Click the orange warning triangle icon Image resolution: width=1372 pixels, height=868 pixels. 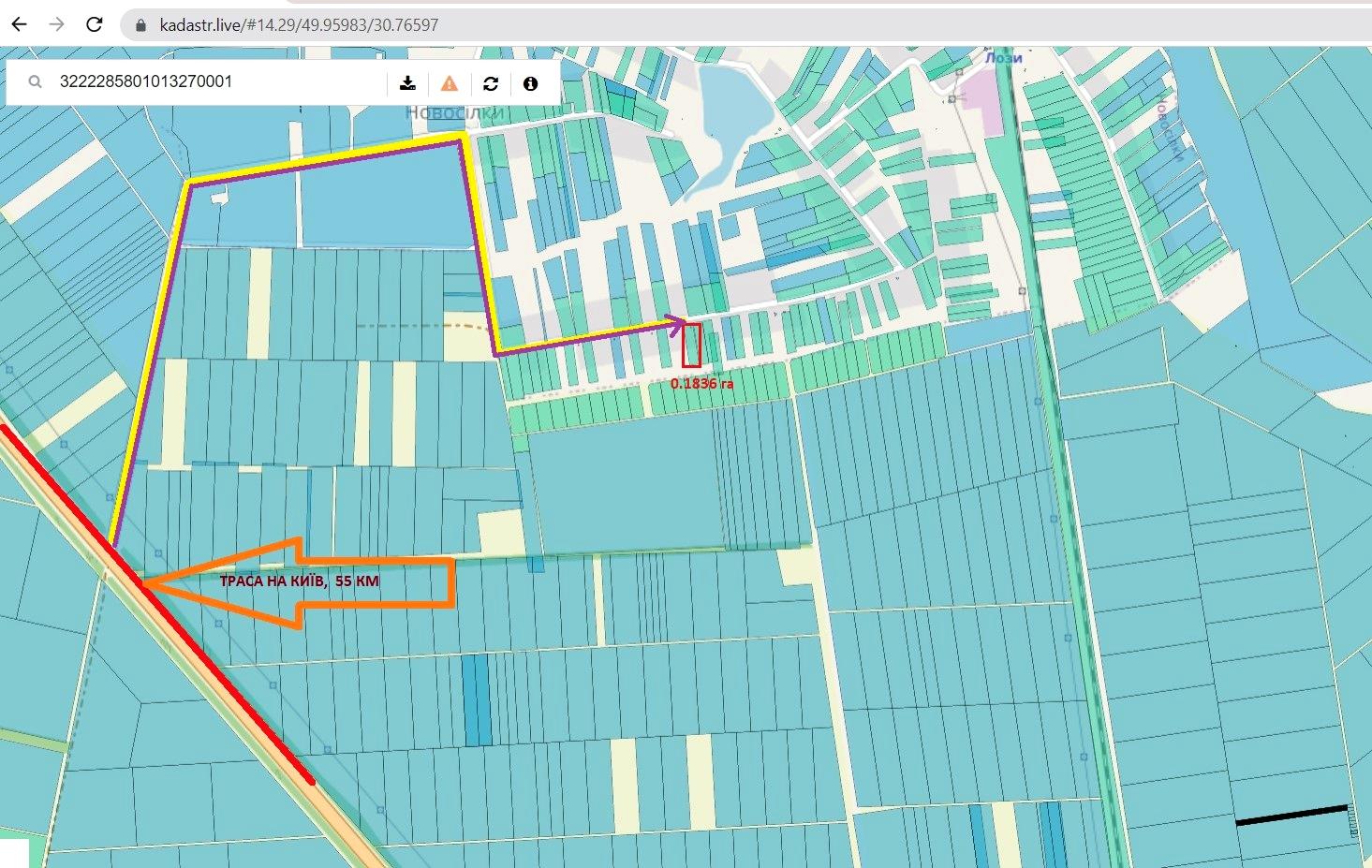pyautogui.click(x=450, y=83)
